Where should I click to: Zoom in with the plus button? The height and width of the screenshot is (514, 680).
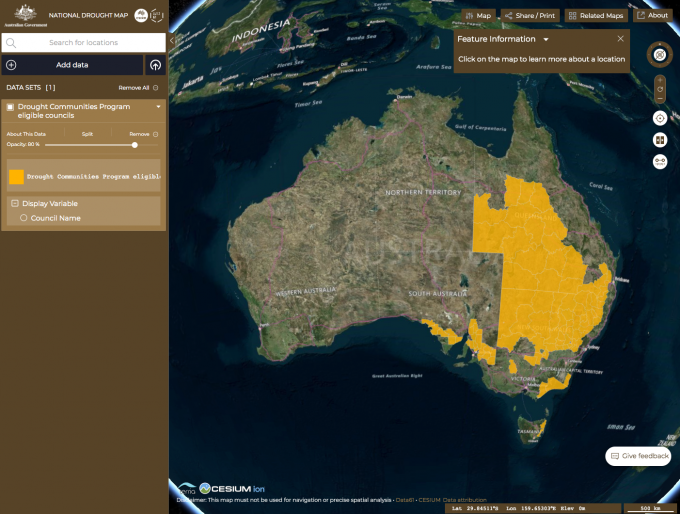pos(660,80)
